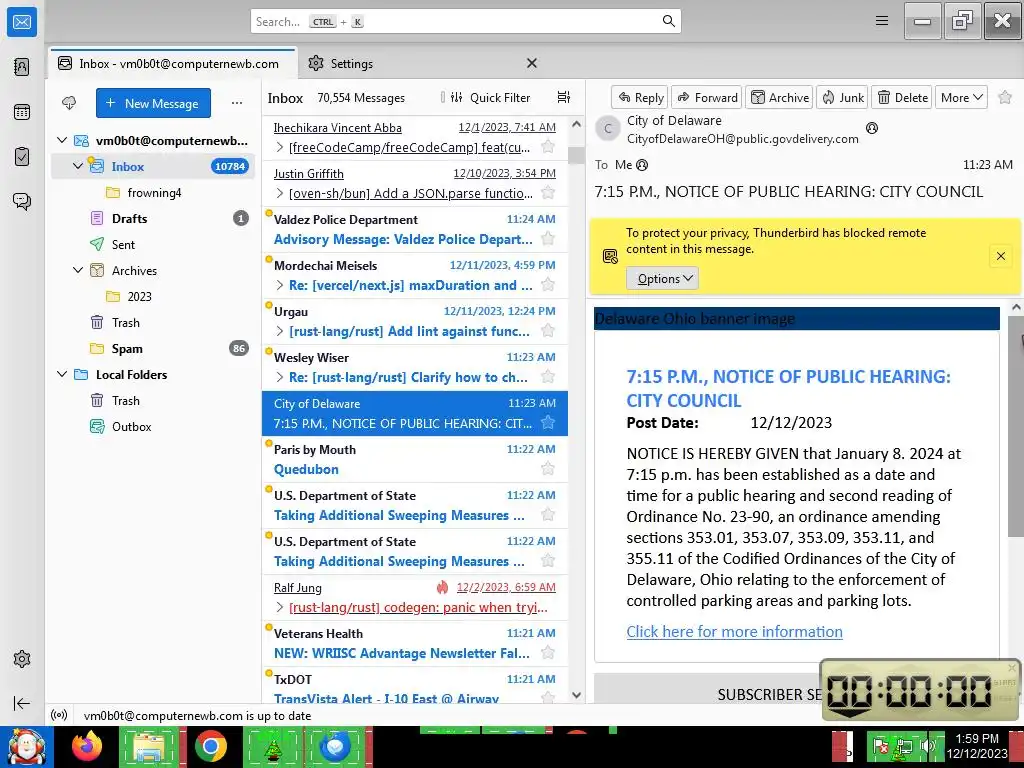
Task: Select the frowning4 subfolder
Action: click(153, 192)
